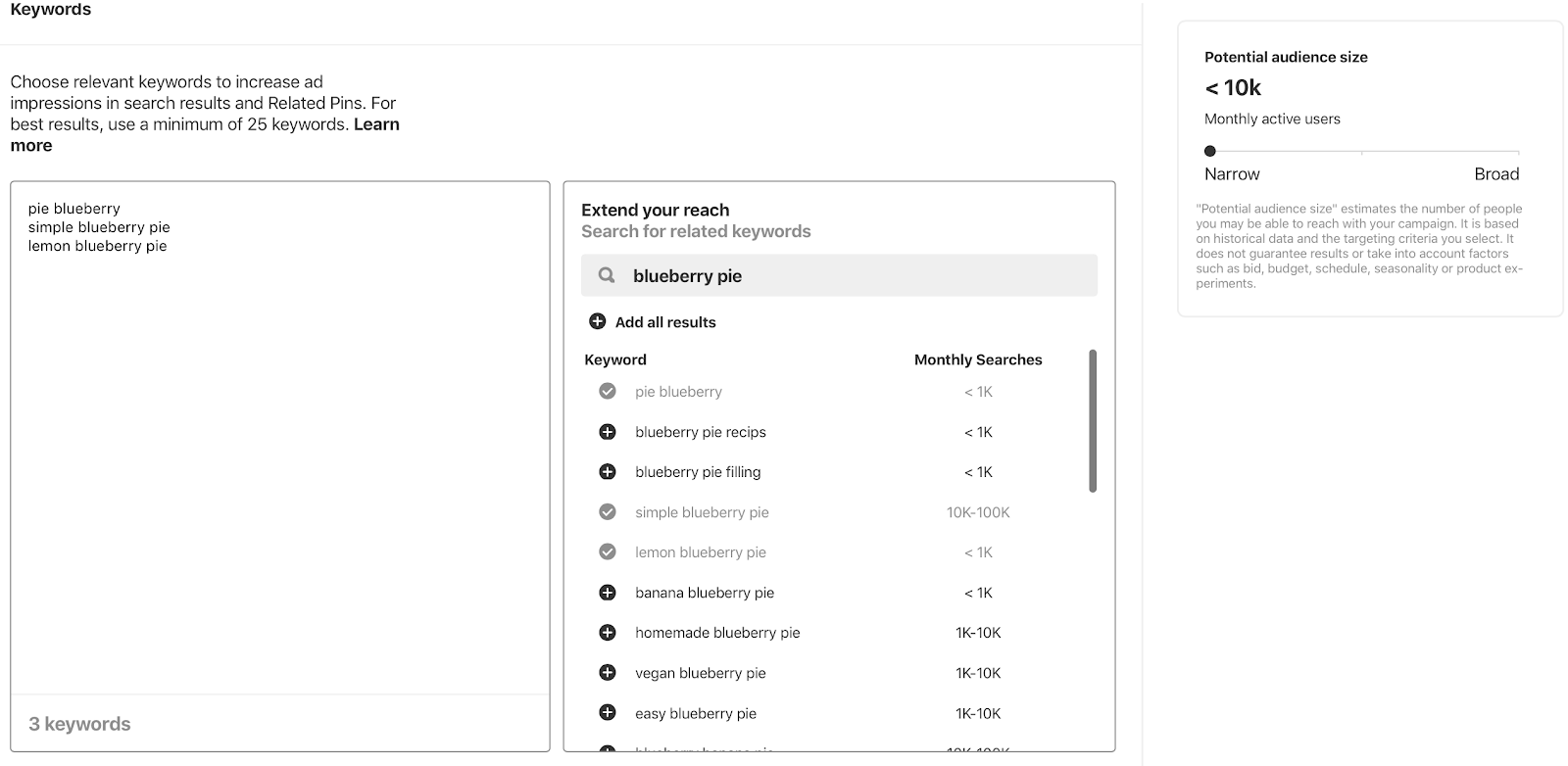Image resolution: width=1568 pixels, height=766 pixels.
Task: Select 'pie blueberry' in the keywords box
Action: coord(74,209)
